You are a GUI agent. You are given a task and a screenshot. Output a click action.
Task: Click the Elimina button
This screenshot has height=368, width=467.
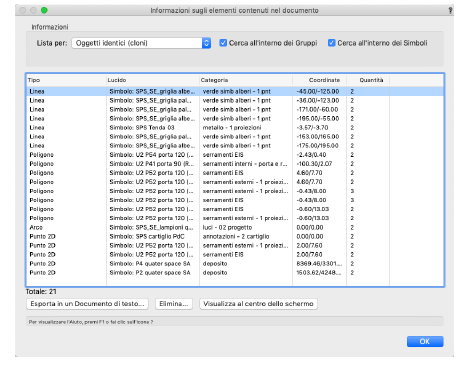(174, 304)
